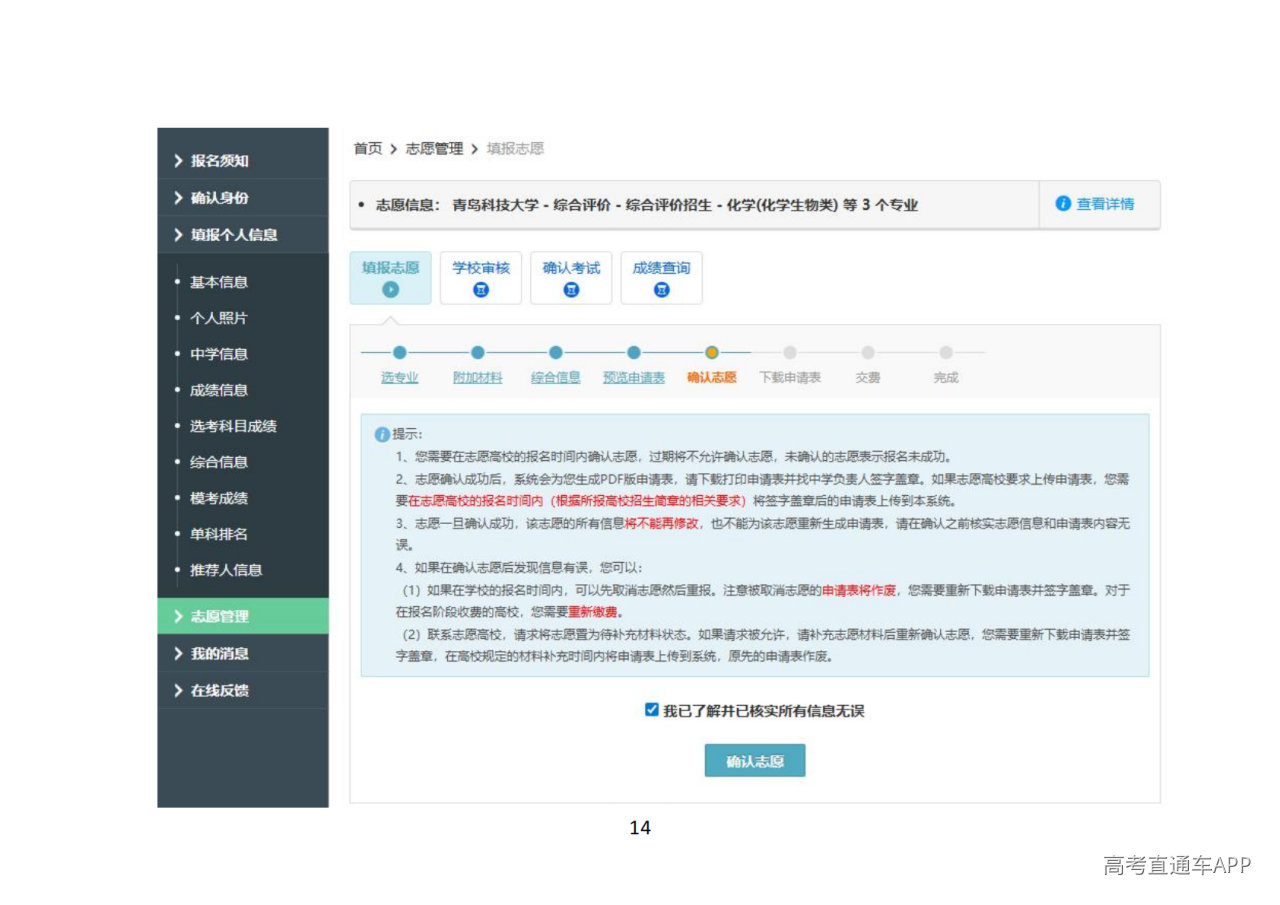
Task: Click the grey 下载申请表 step marker
Action: 790,353
